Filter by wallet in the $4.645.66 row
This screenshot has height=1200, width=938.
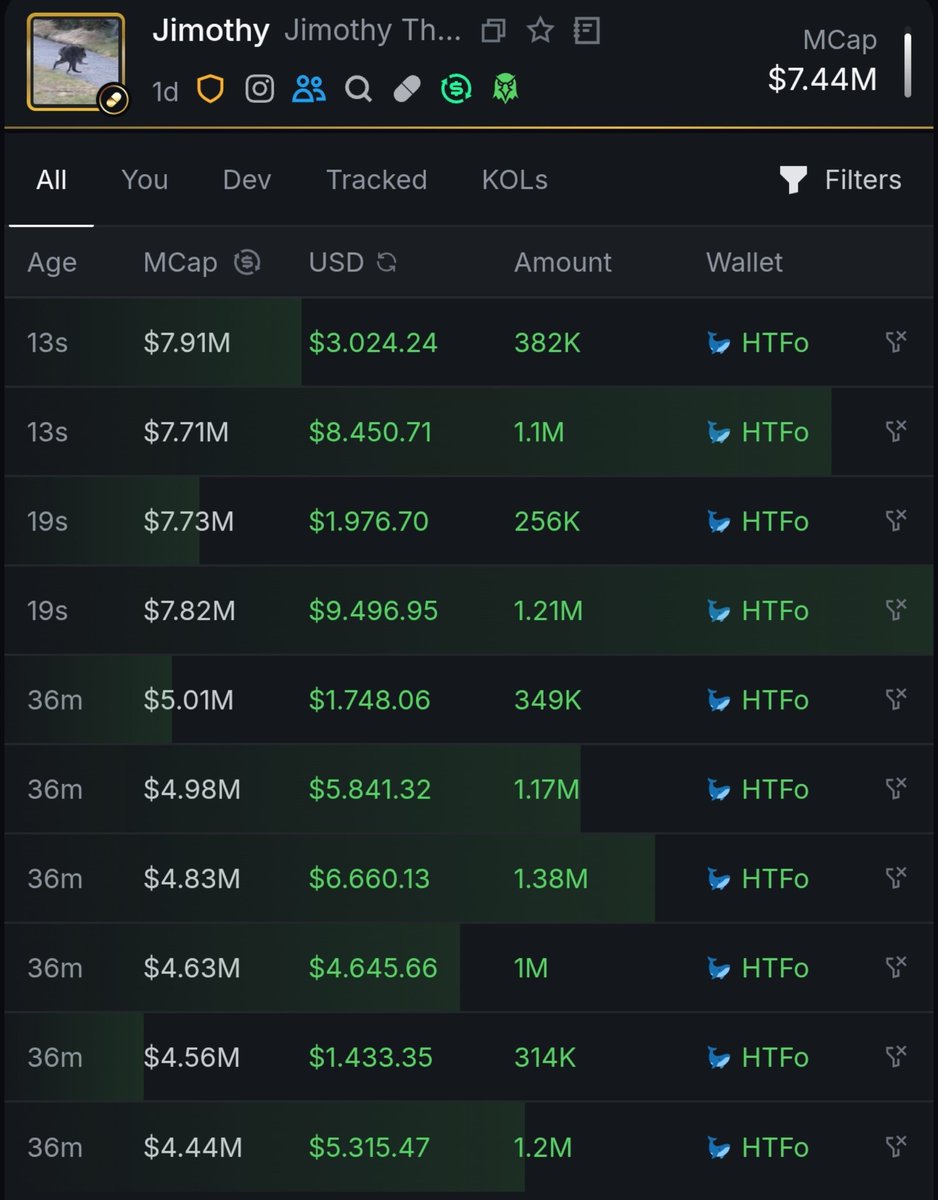[896, 967]
